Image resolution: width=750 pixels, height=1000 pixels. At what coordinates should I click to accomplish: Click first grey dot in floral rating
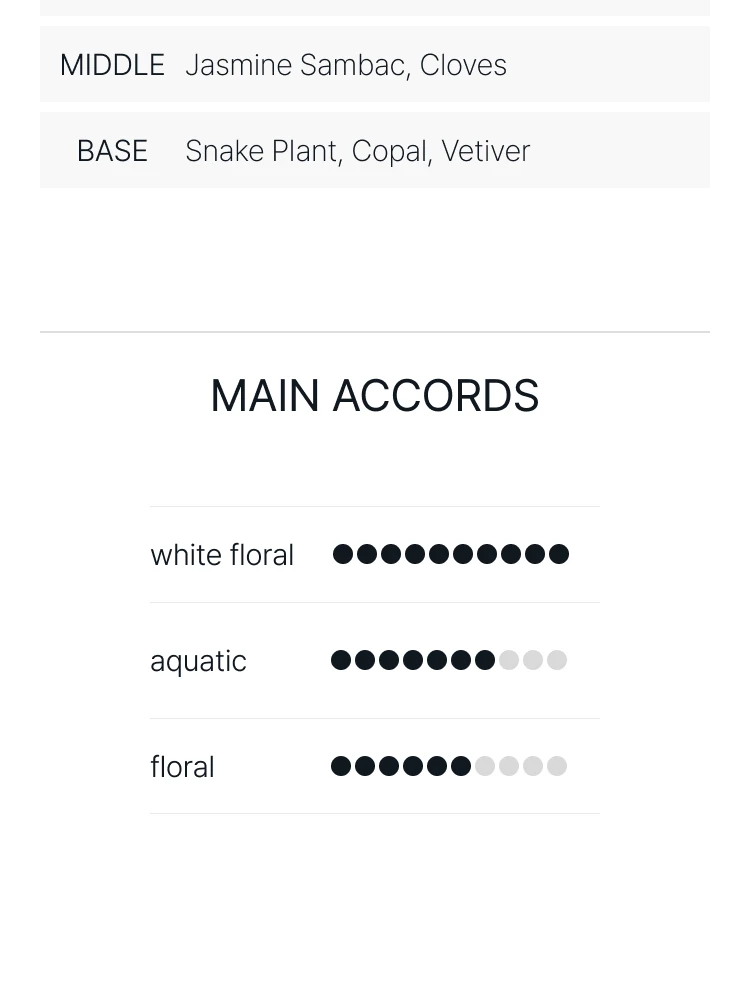(485, 766)
